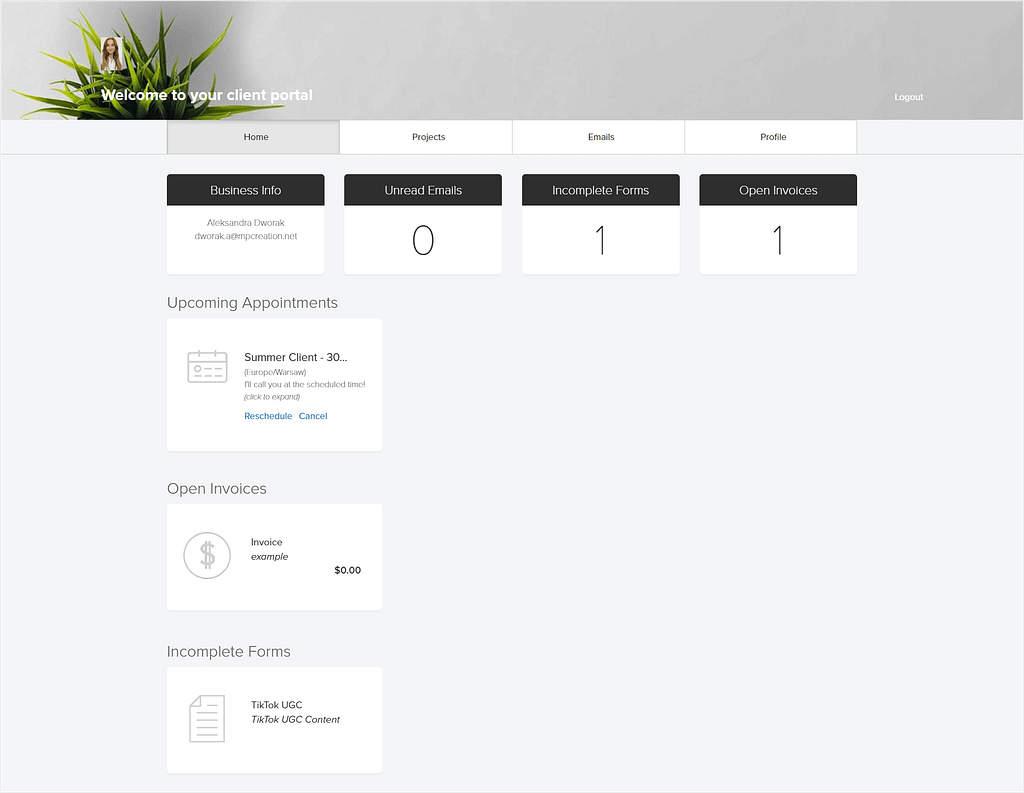This screenshot has width=1024, height=793.
Task: Click the TikTok UGC Content subtitle
Action: point(295,719)
